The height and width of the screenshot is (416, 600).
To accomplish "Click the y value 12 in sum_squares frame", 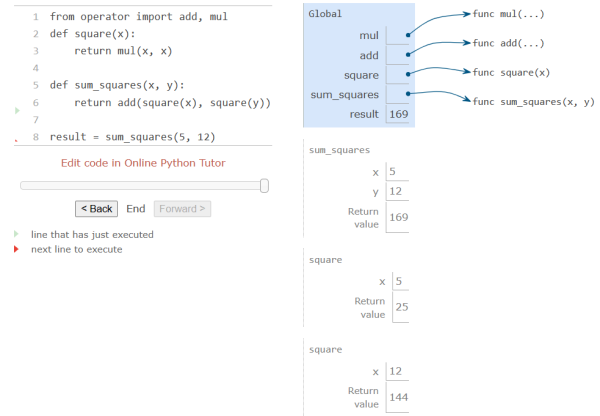I will click(x=395, y=191).
